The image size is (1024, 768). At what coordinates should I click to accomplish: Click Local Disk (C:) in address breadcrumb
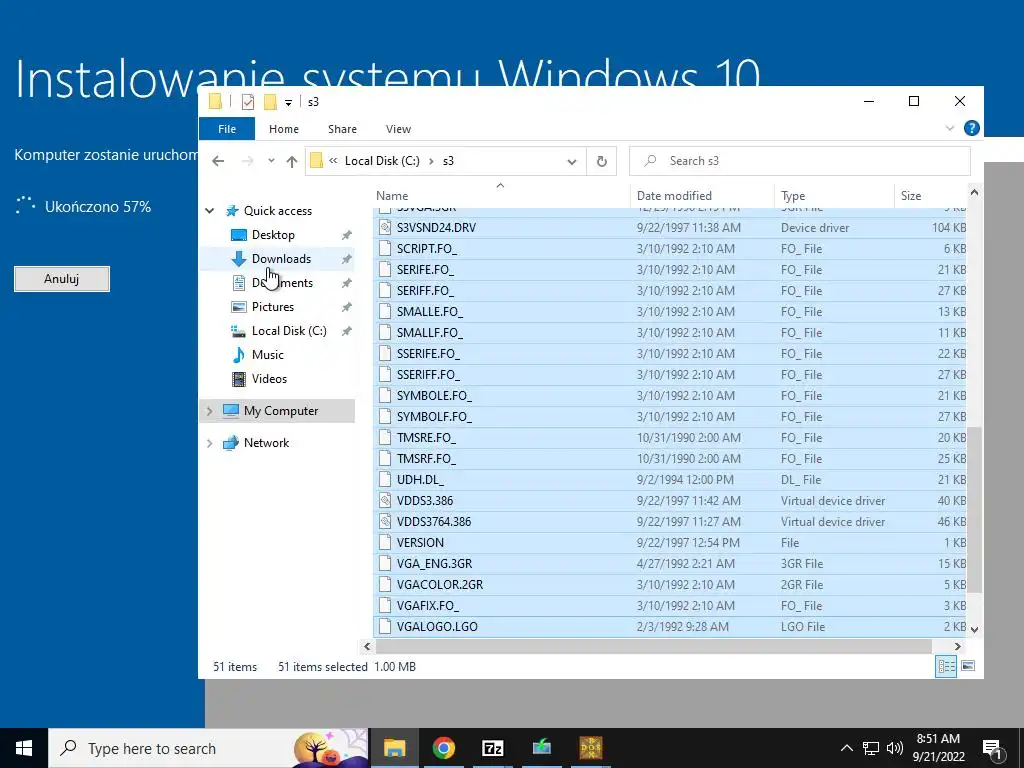(382, 161)
